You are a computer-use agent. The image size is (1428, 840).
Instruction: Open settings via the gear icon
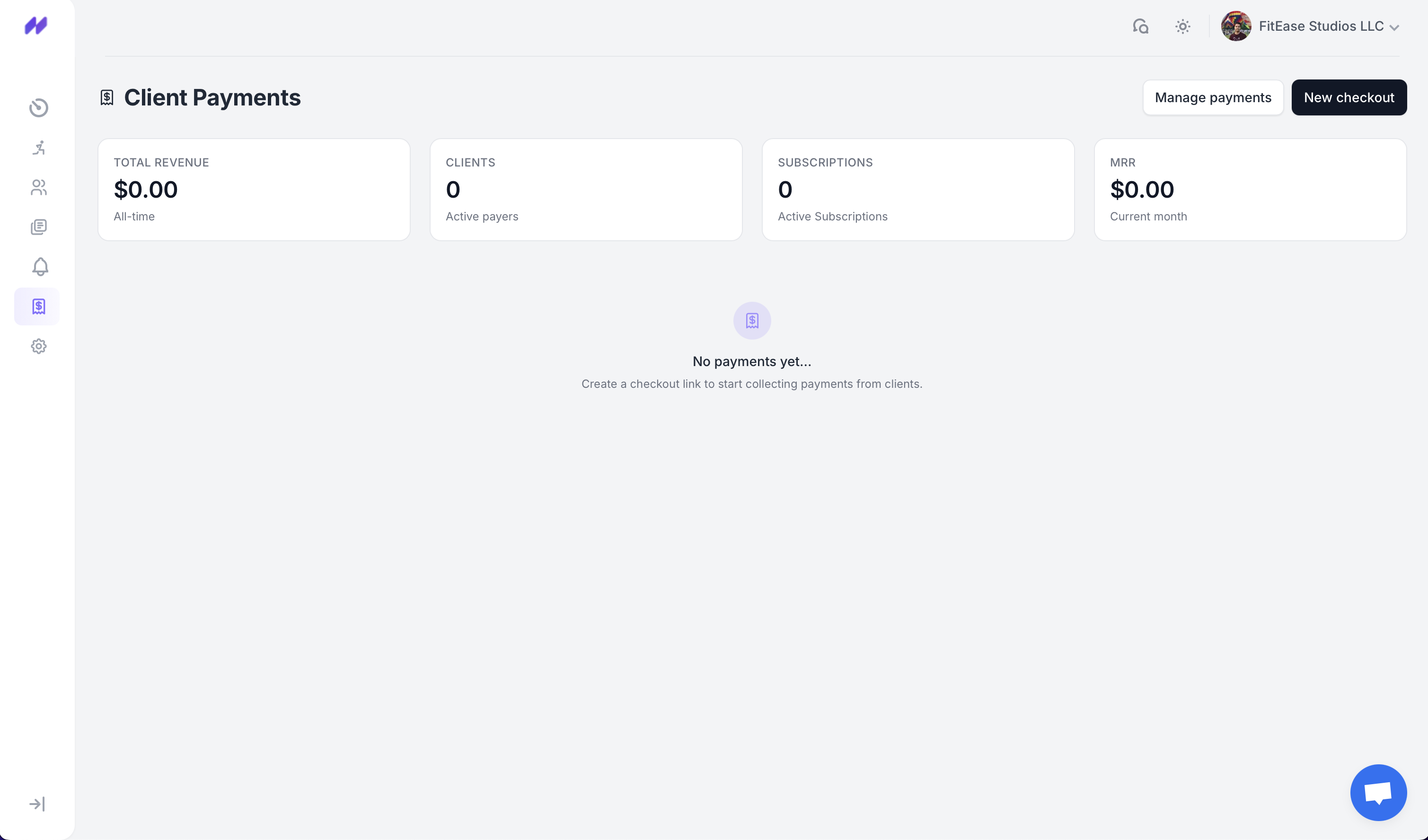[x=38, y=346]
